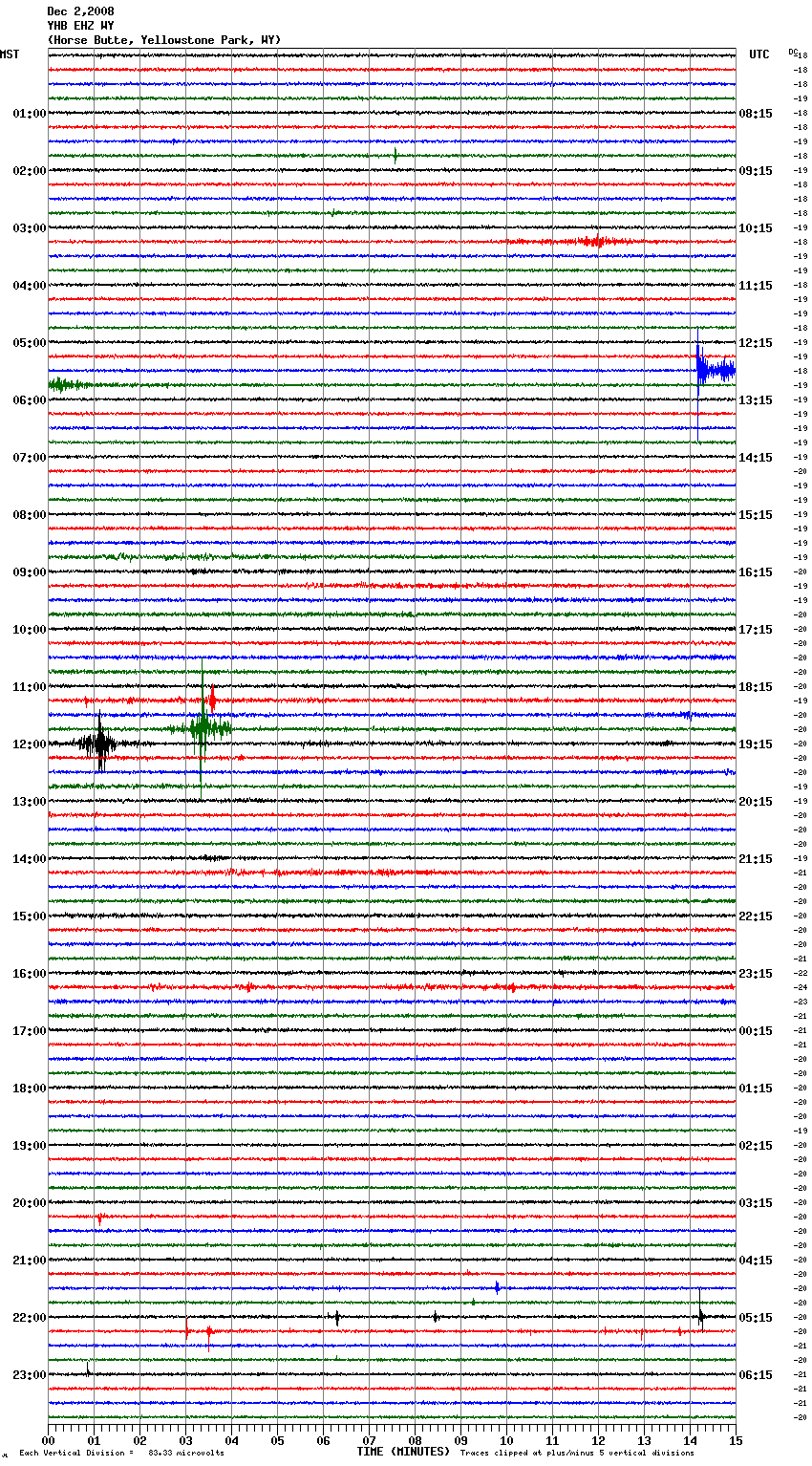Image resolution: width=812 pixels, height=1466 pixels.
Task: Click the "TIME (MINUTES)" axis title
Action: tap(403, 1452)
